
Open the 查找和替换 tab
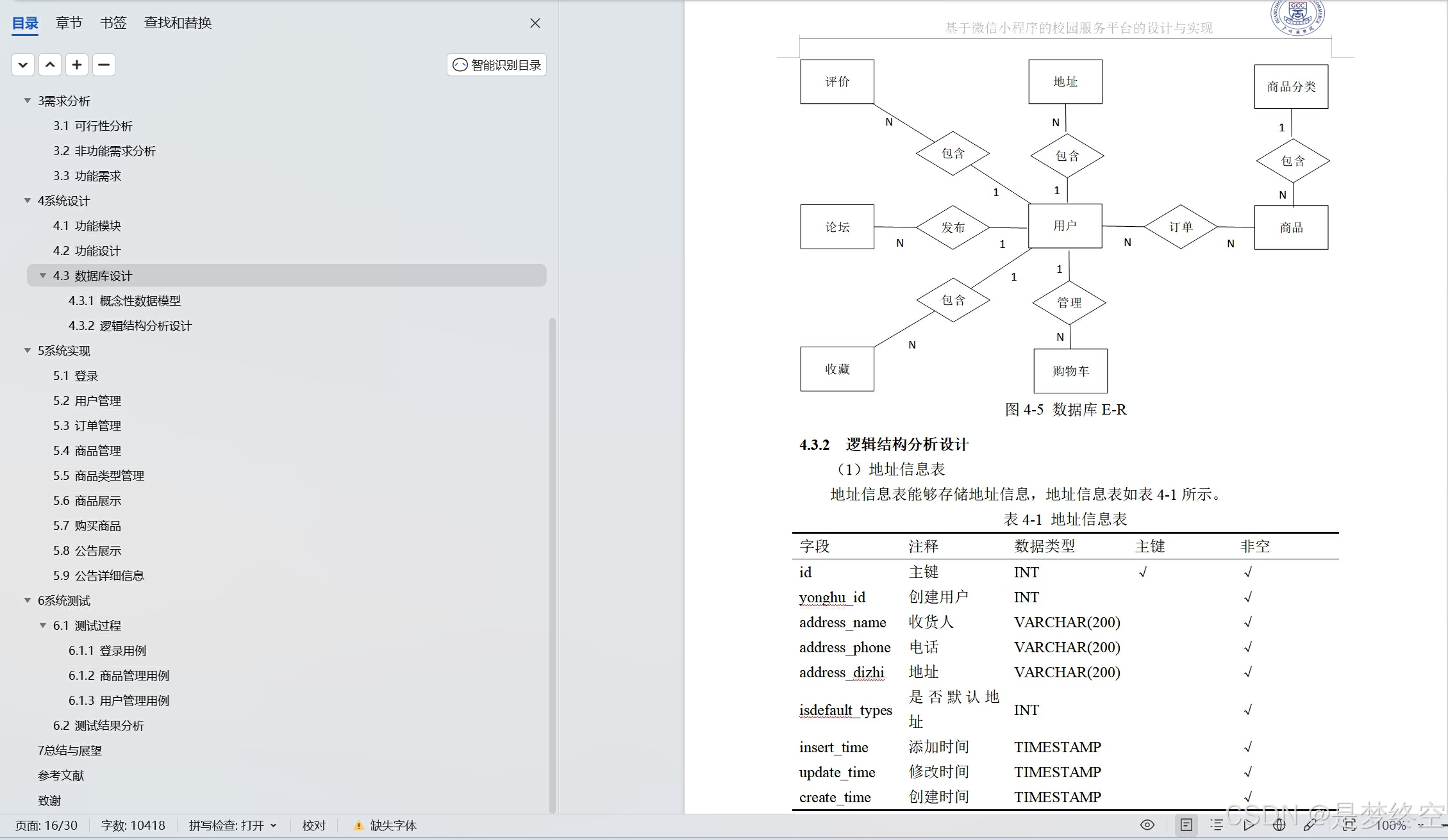click(178, 23)
